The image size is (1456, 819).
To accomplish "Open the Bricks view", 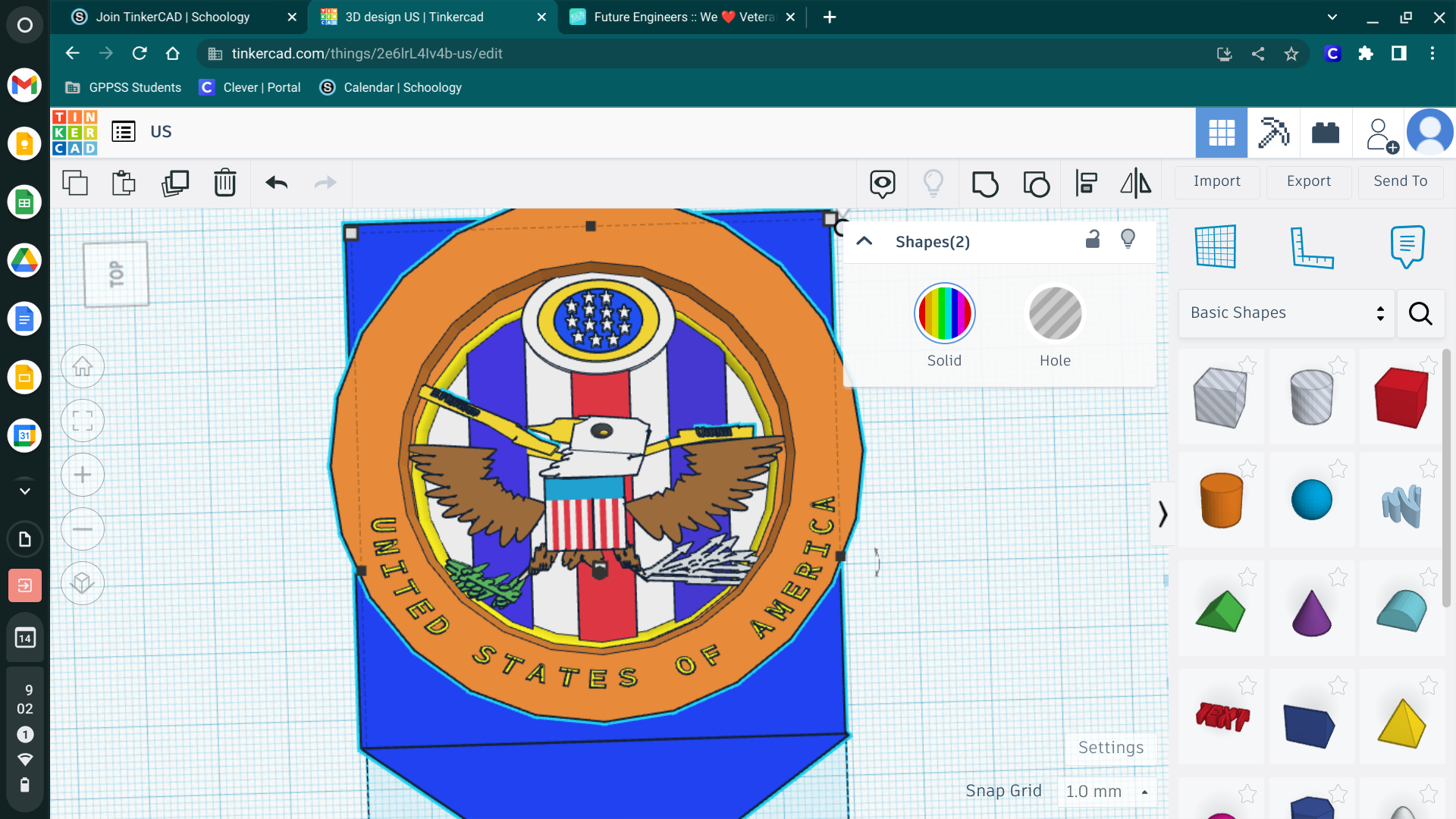I will pos(1325,133).
